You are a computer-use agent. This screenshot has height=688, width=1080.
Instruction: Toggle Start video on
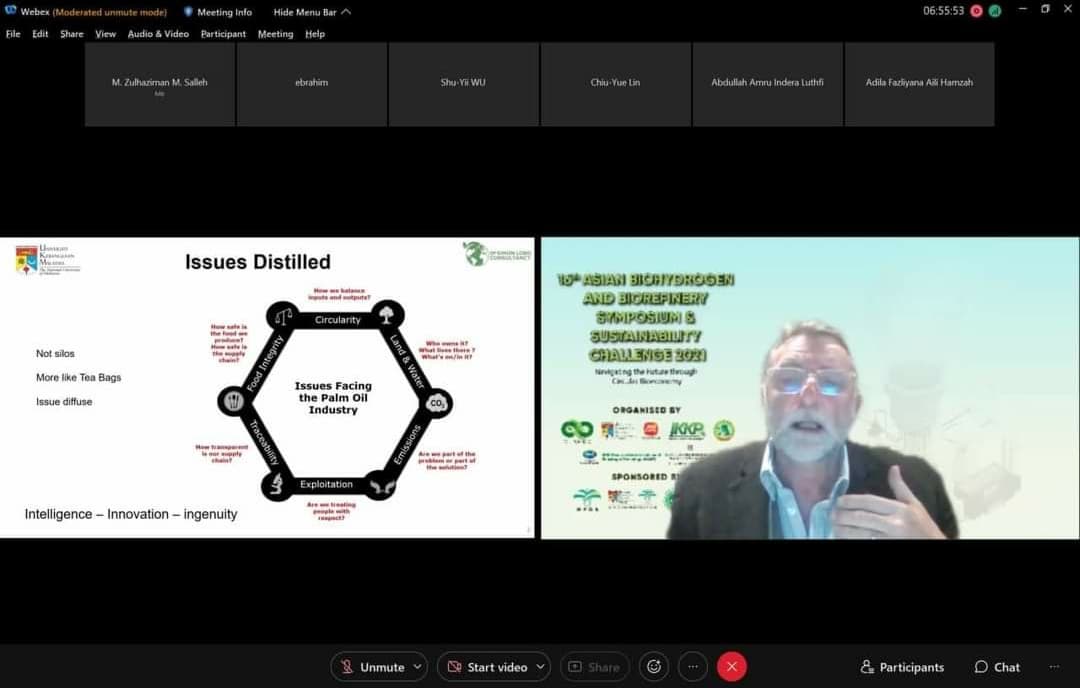486,667
